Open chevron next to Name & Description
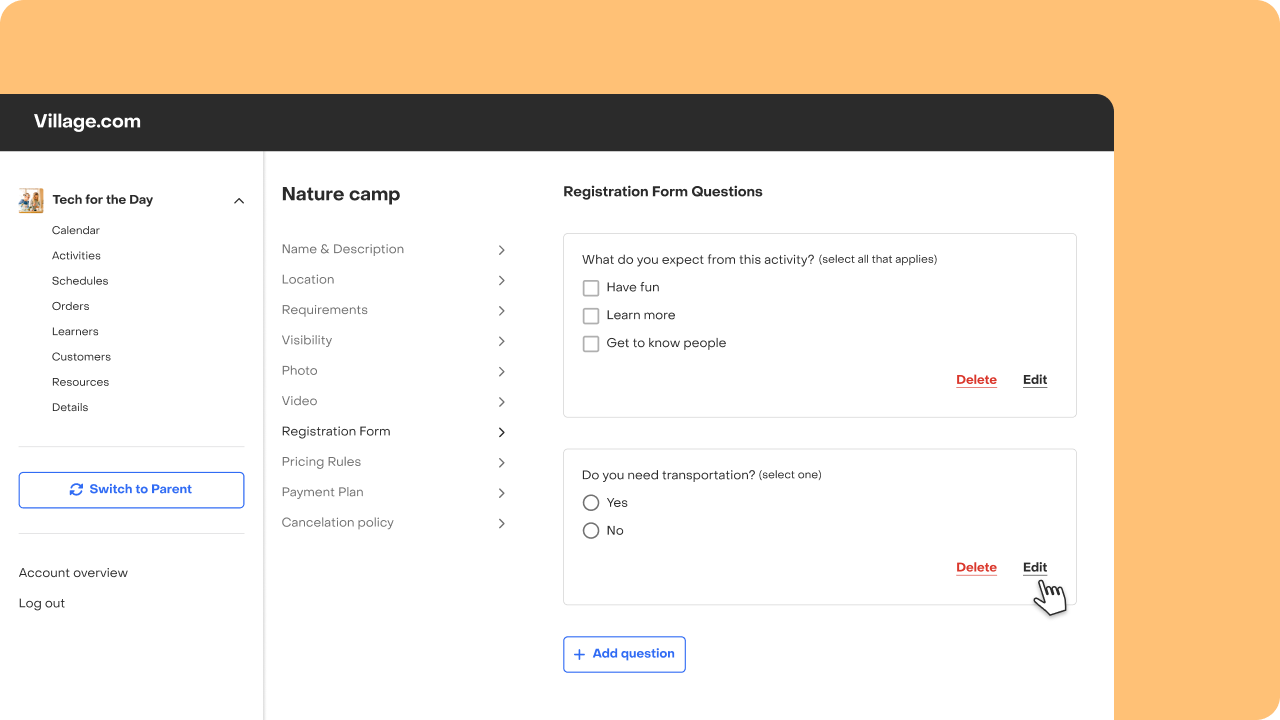 [x=502, y=250]
